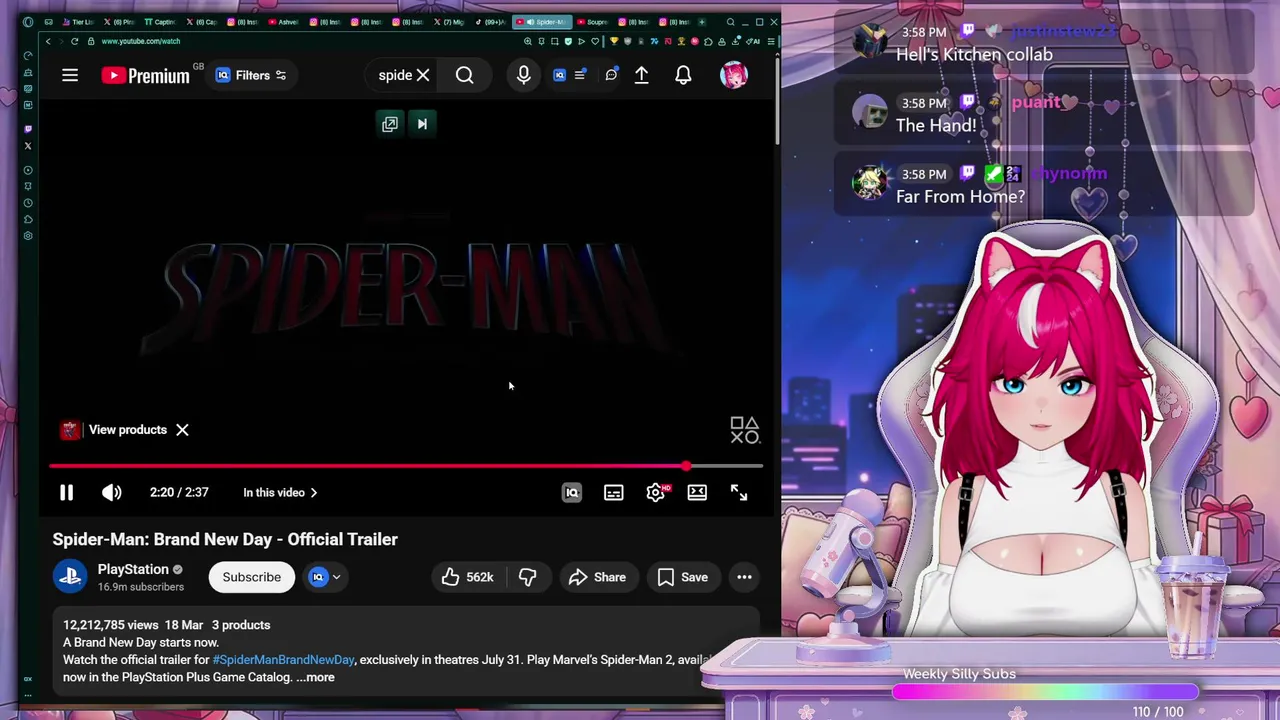Open the vidIQ icon in YouTube header
1280x720 pixels.
[x=559, y=75]
